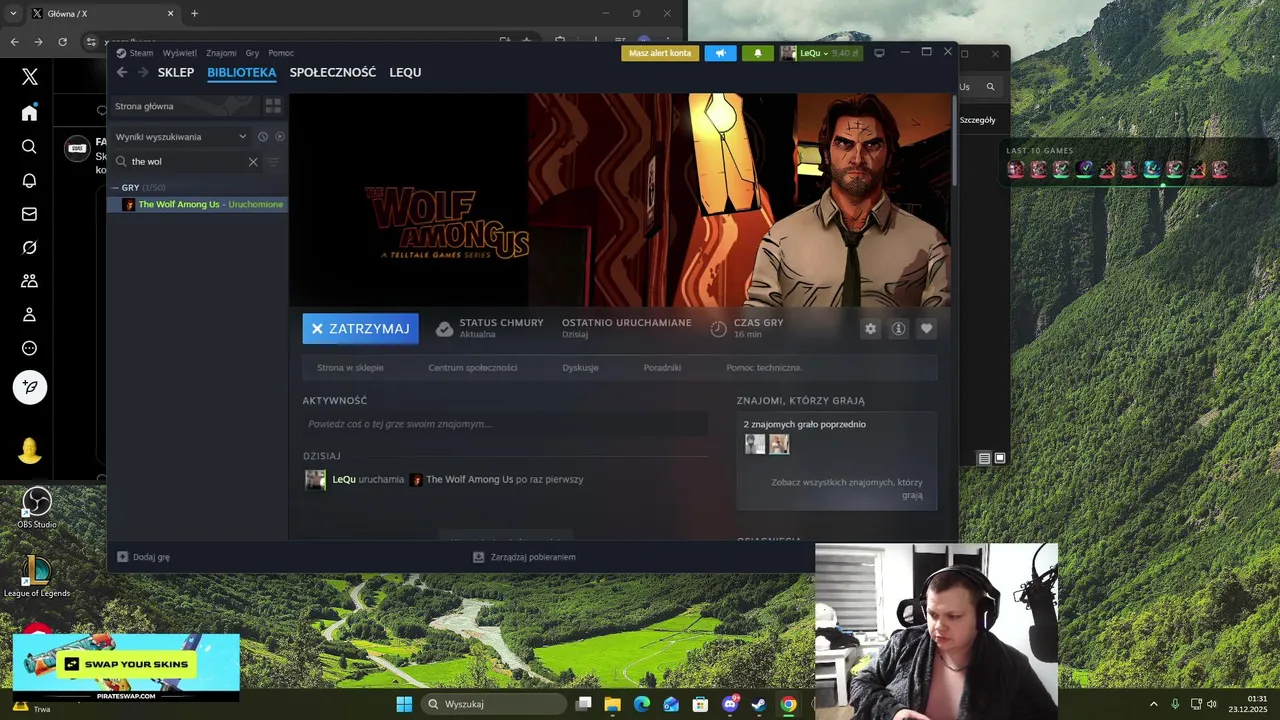Open the Wyświetl menu

click(180, 53)
